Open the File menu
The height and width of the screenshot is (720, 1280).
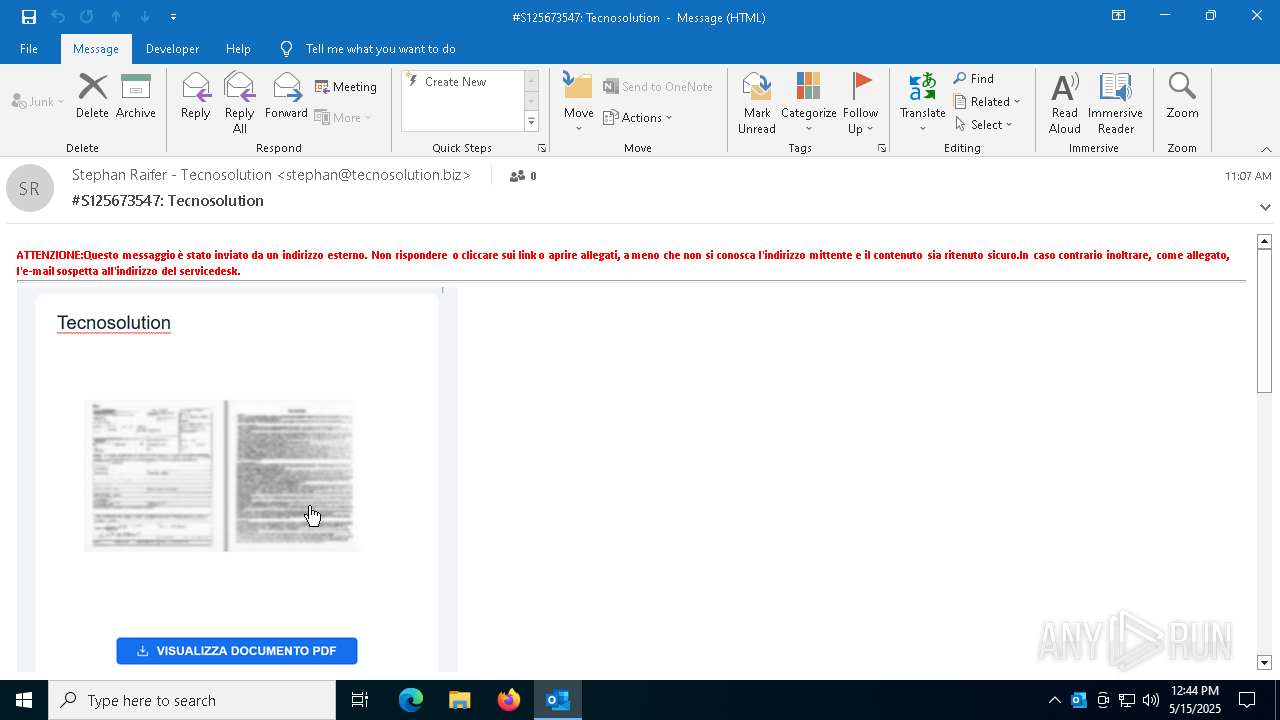coord(29,48)
